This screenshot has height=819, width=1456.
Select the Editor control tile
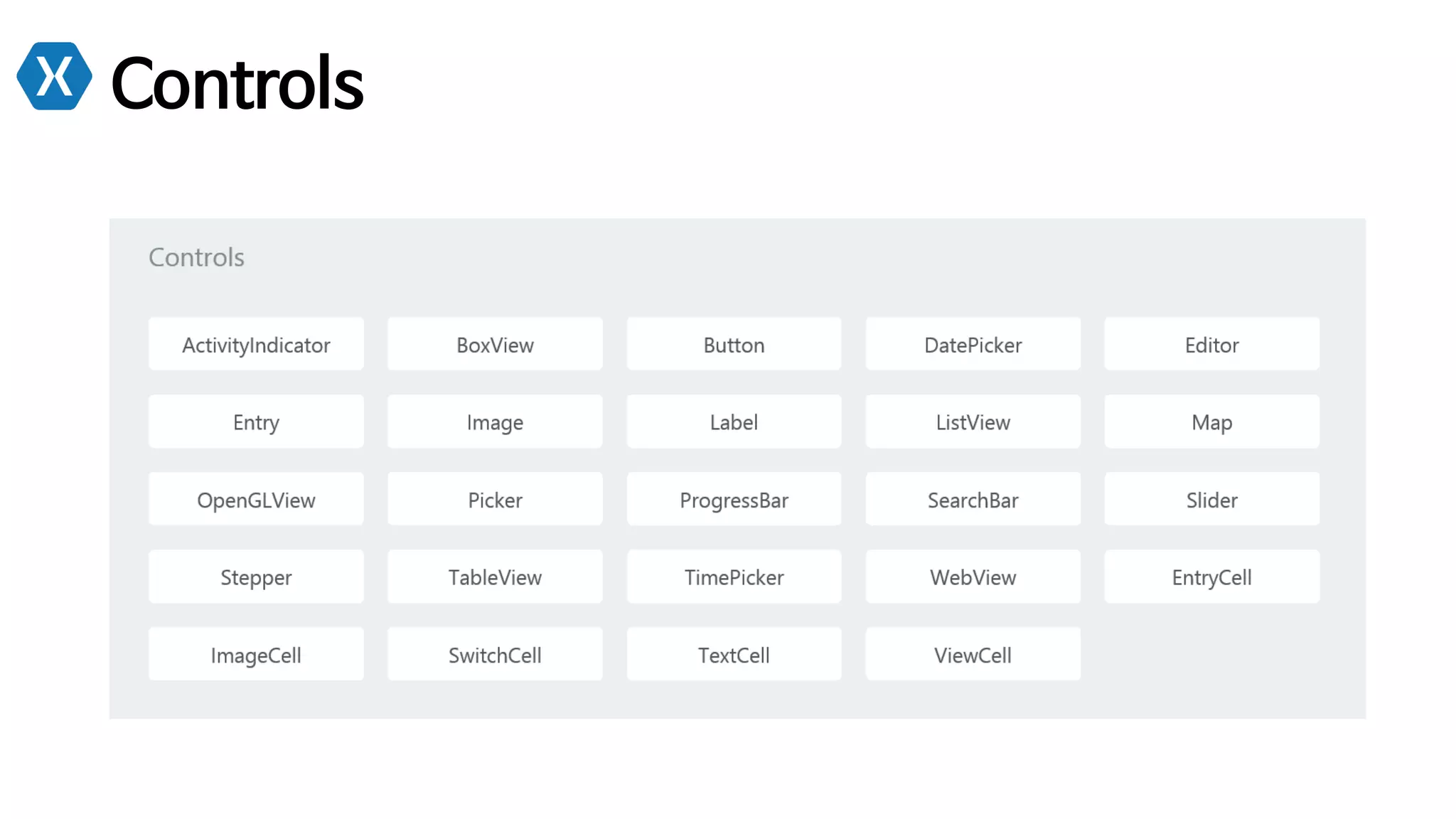(1211, 345)
